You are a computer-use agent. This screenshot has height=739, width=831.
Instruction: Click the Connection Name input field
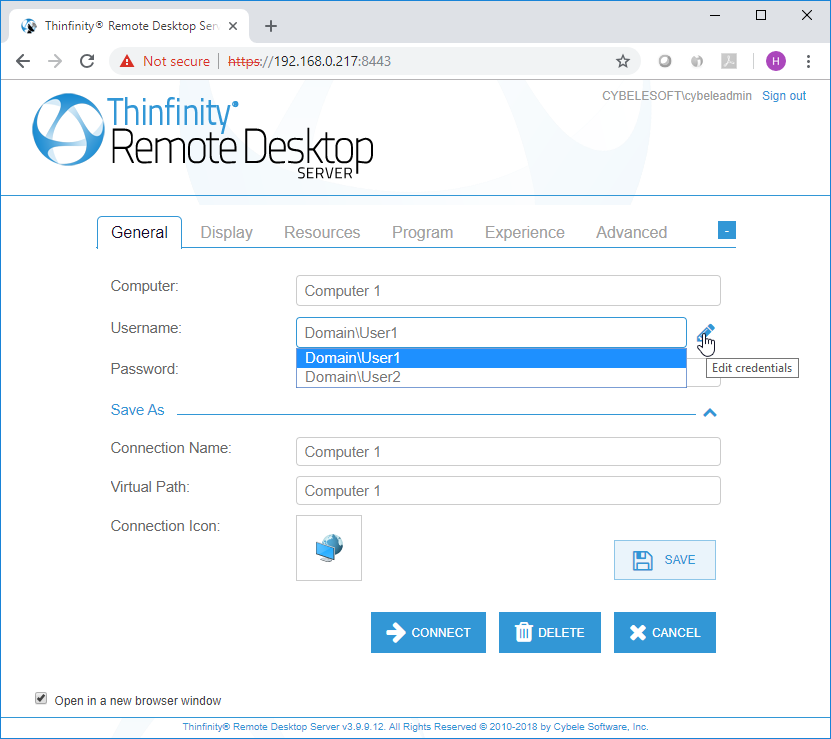[x=508, y=452]
